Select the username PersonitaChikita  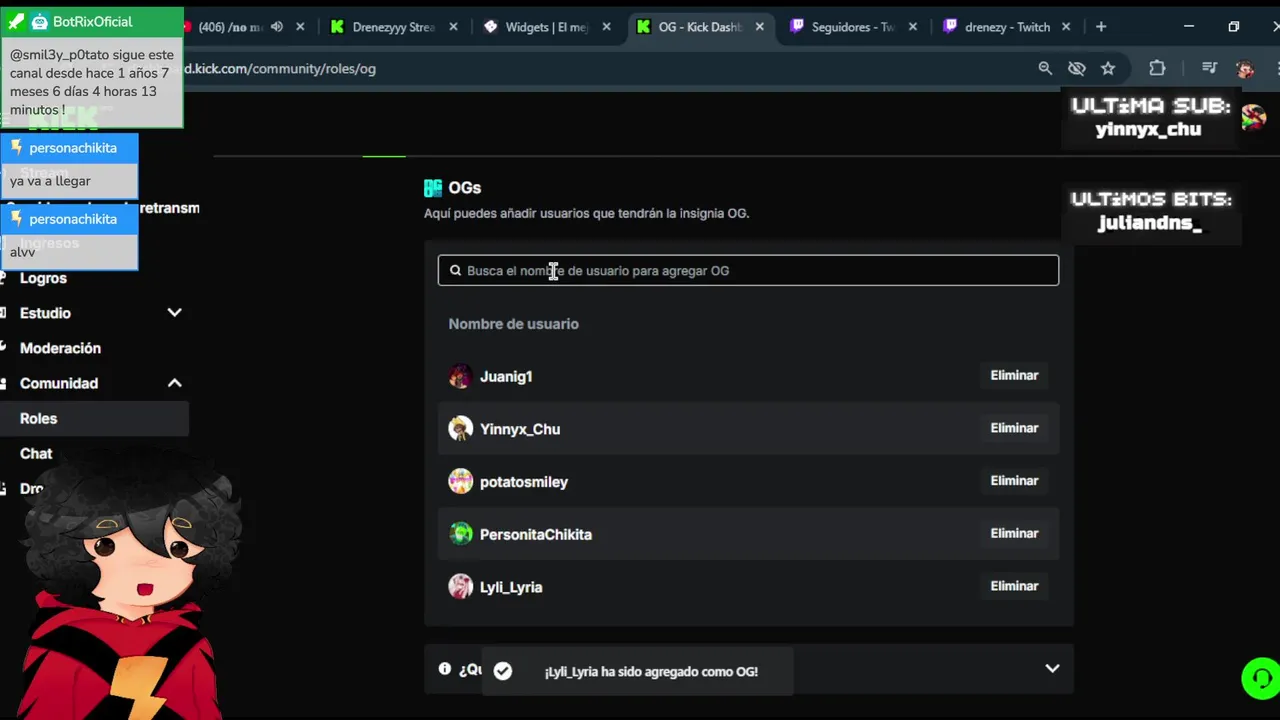point(536,534)
